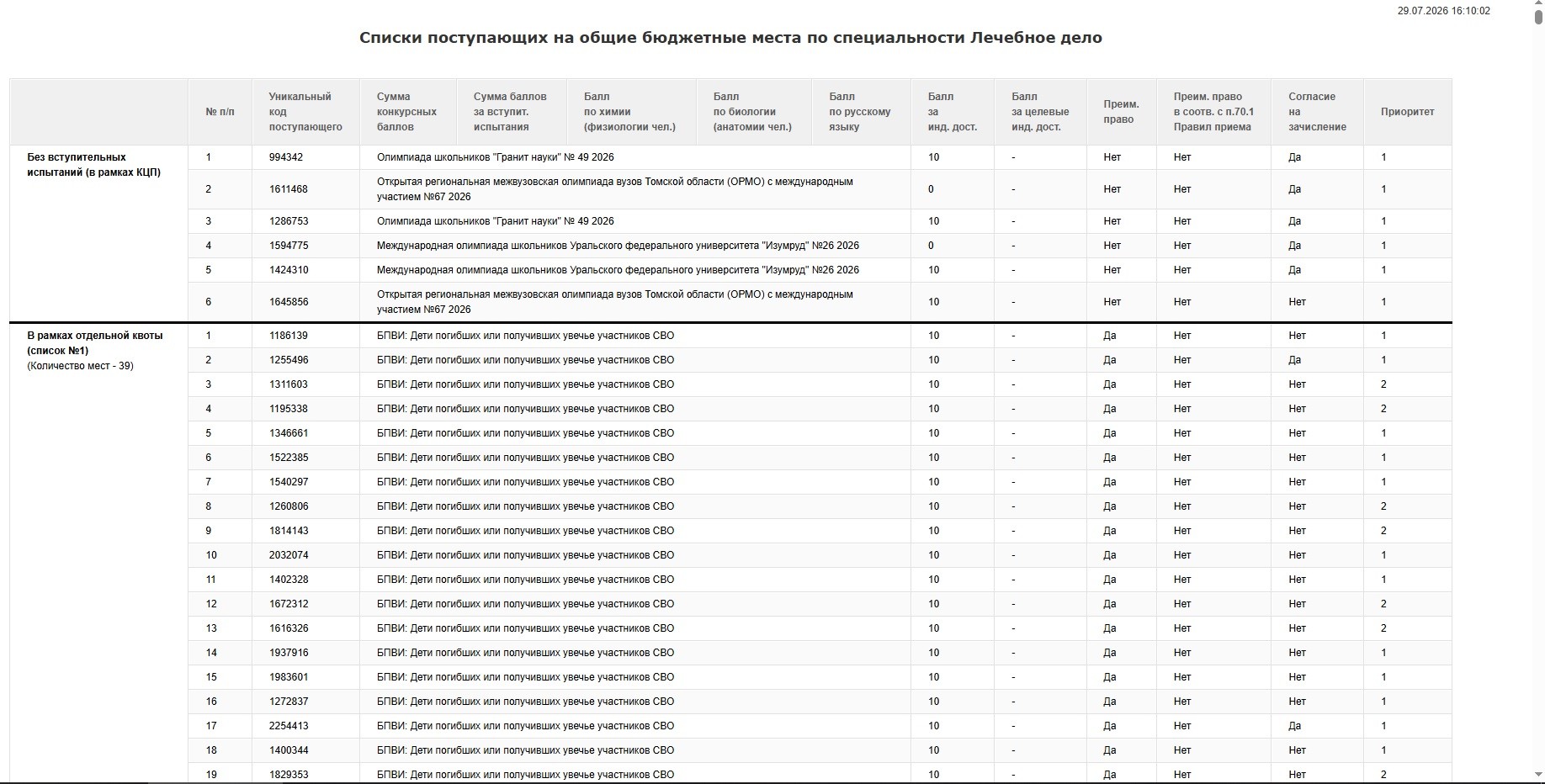Viewport: 1545px width, 784px height.
Task: Click individual score 0 in row 1594775
Action: pyautogui.click(x=931, y=246)
